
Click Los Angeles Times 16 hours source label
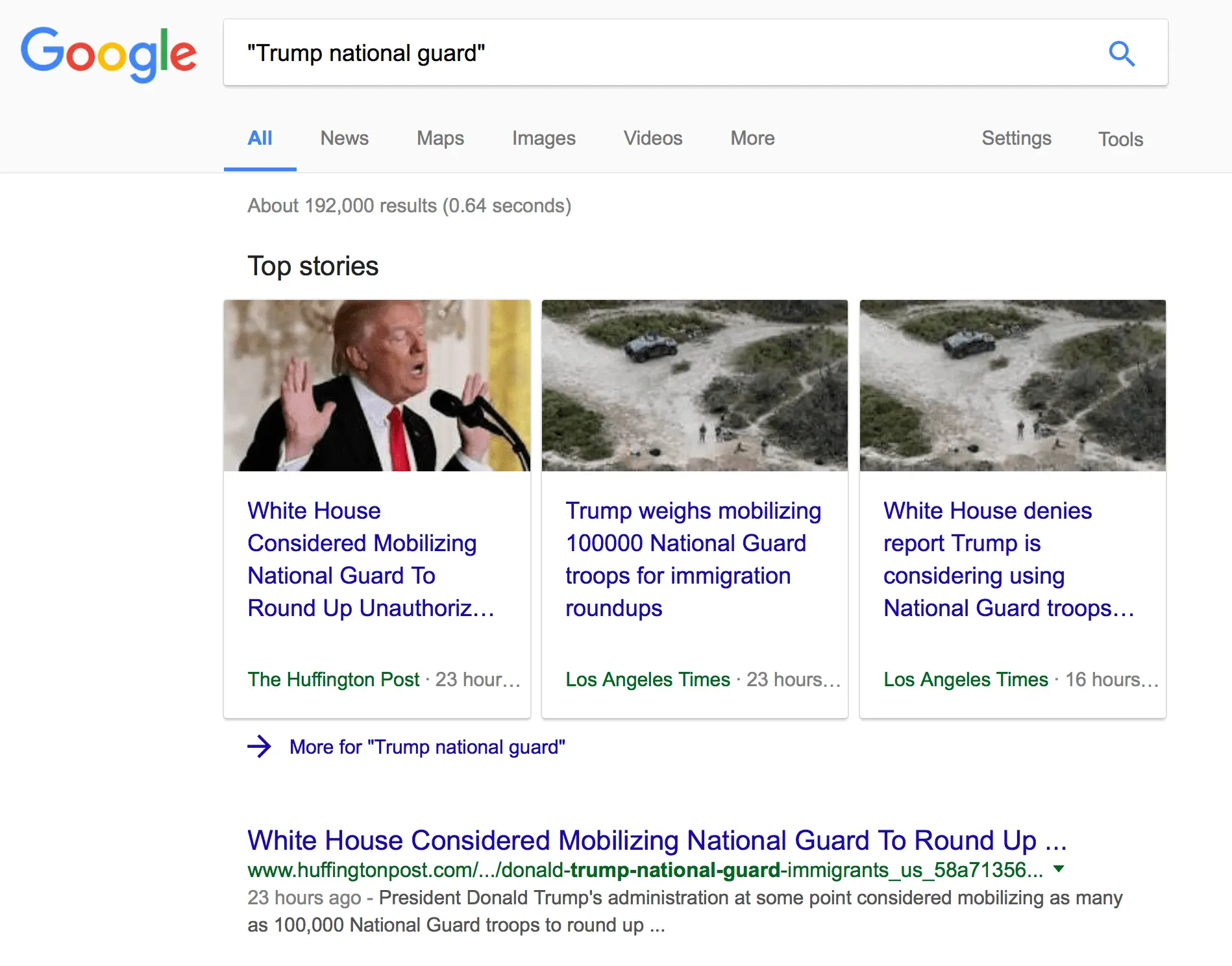coord(966,679)
